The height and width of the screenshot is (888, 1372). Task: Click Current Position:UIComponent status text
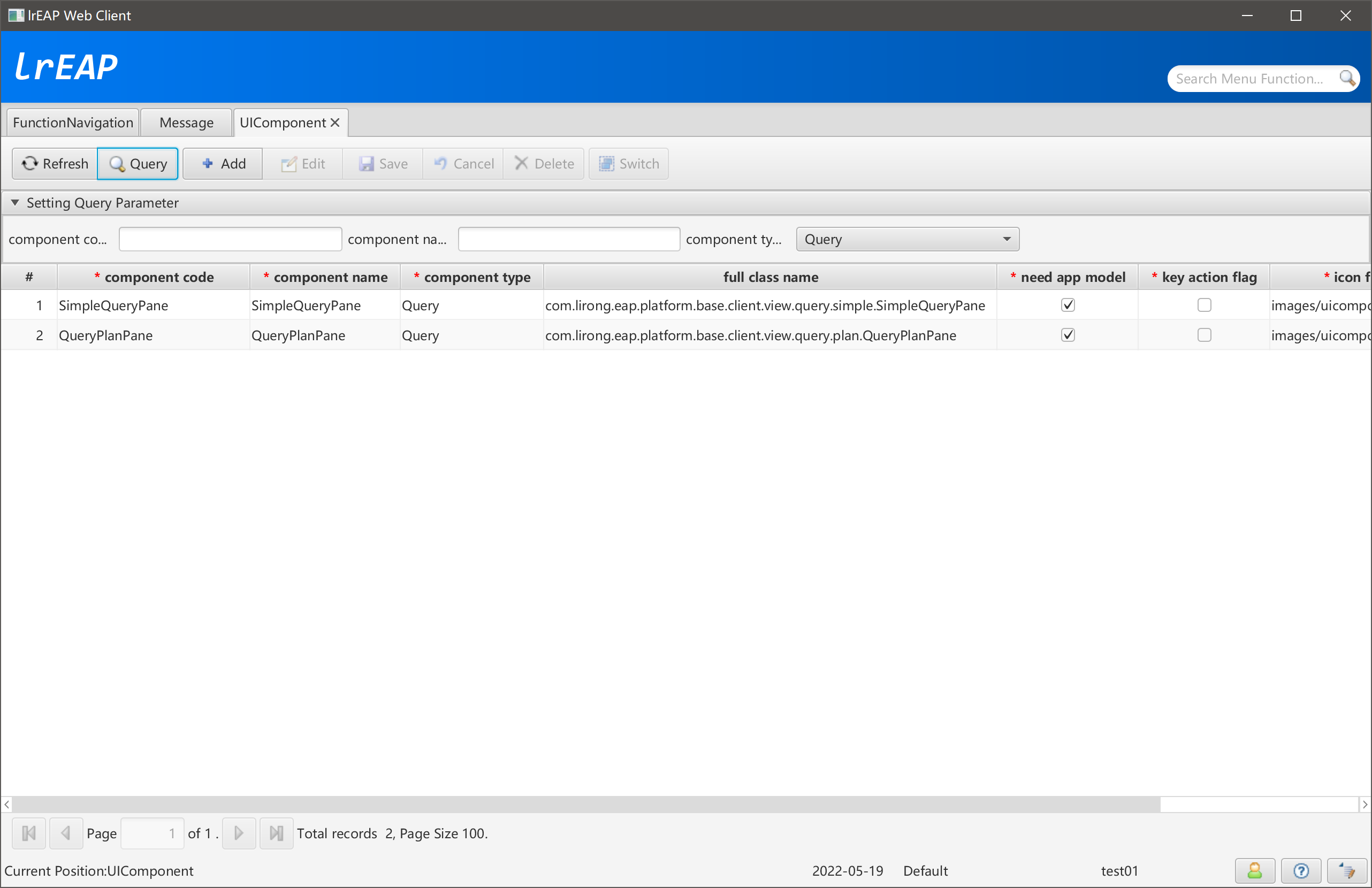[99, 871]
